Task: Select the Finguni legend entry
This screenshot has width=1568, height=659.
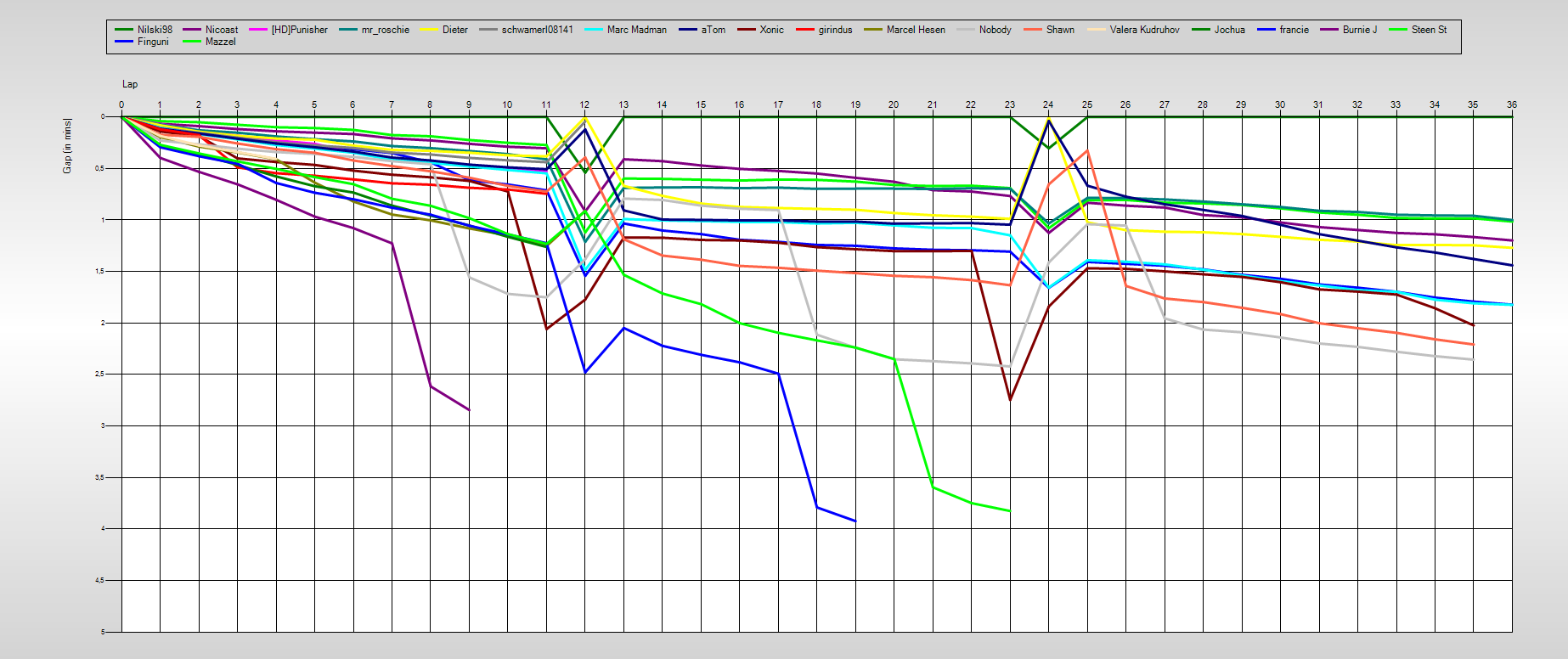Action: (x=153, y=42)
